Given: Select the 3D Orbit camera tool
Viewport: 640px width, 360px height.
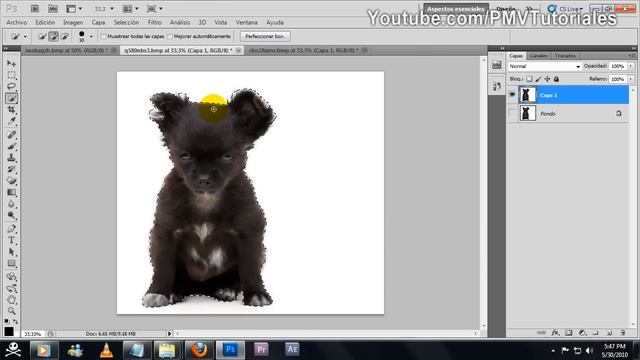Looking at the screenshot, I should coord(11,288).
